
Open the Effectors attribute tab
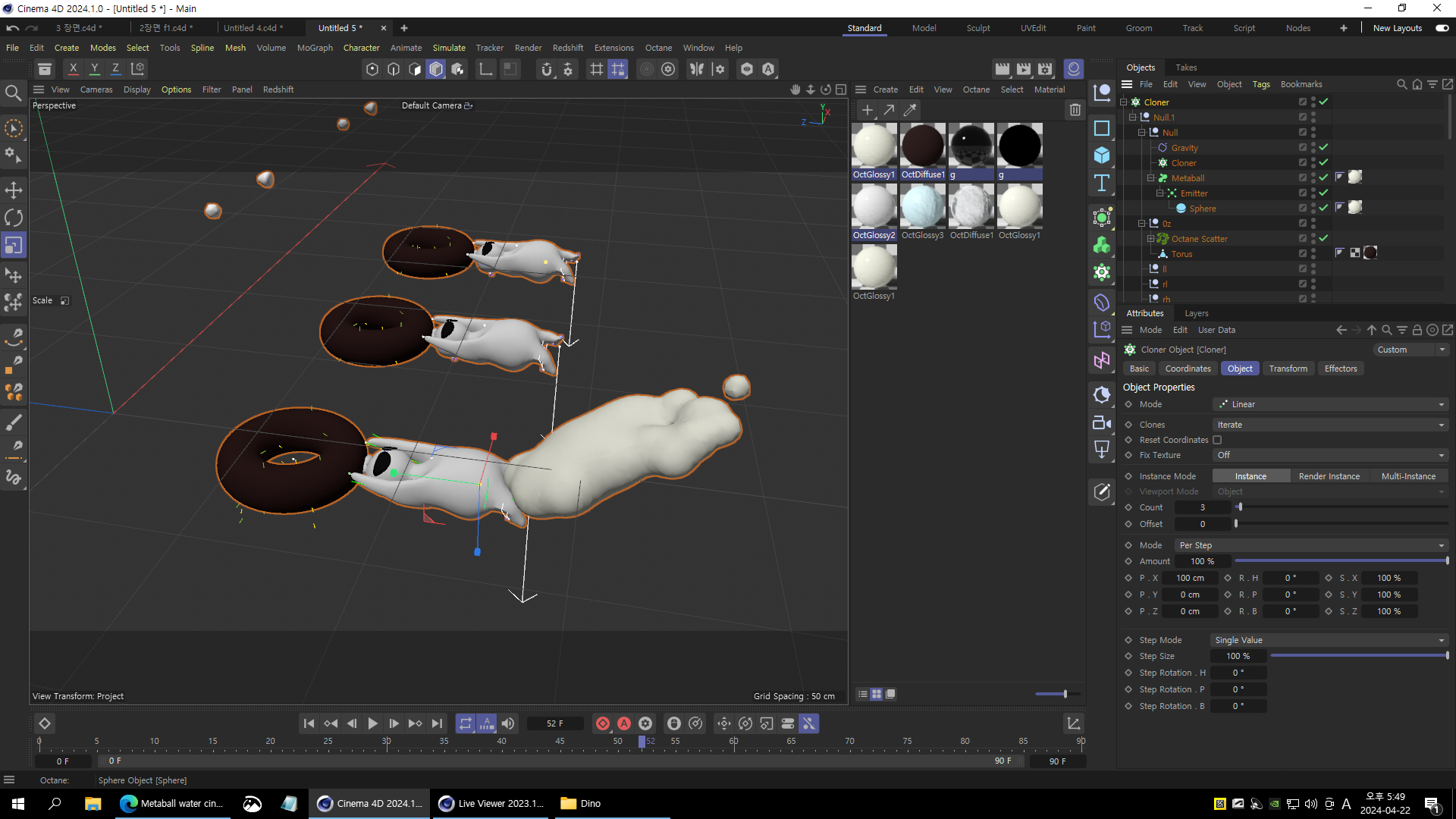coord(1340,369)
